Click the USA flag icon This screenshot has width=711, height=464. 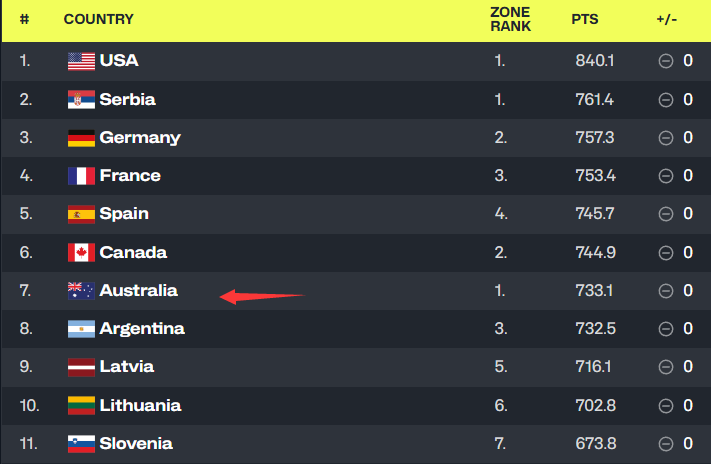81,61
